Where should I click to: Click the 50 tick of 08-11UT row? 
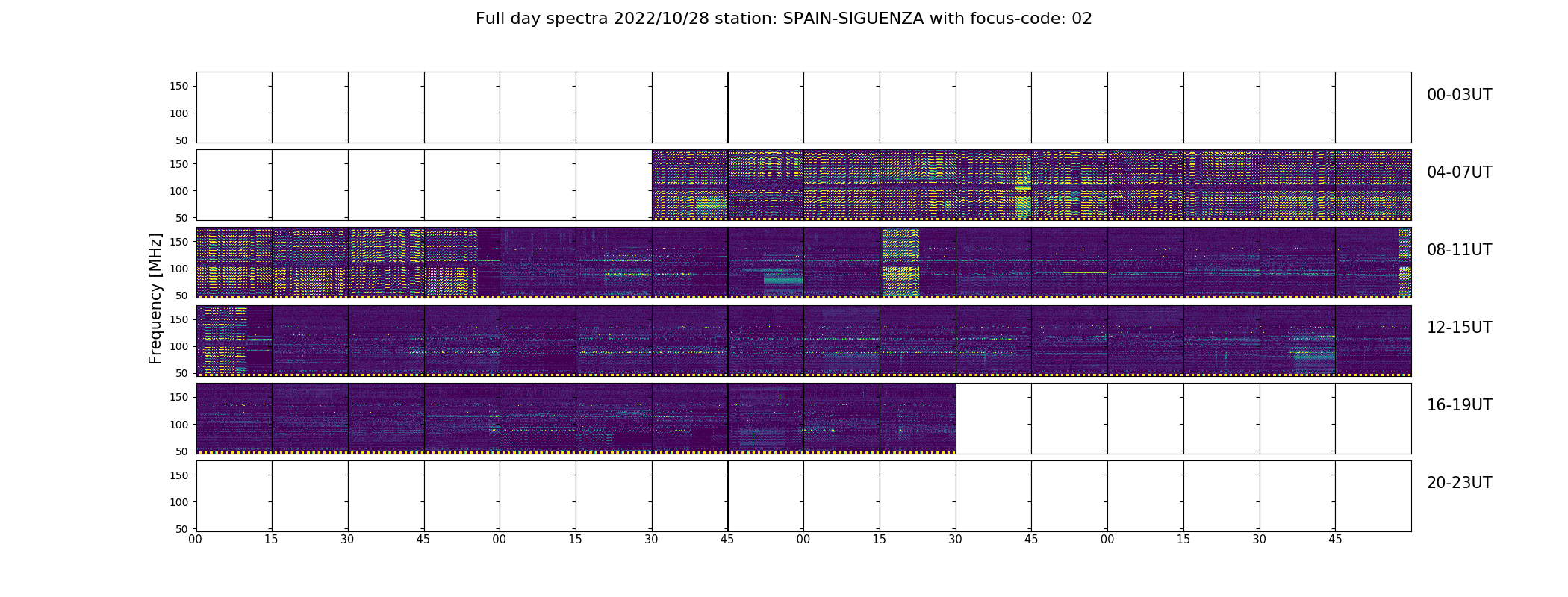coord(182,296)
